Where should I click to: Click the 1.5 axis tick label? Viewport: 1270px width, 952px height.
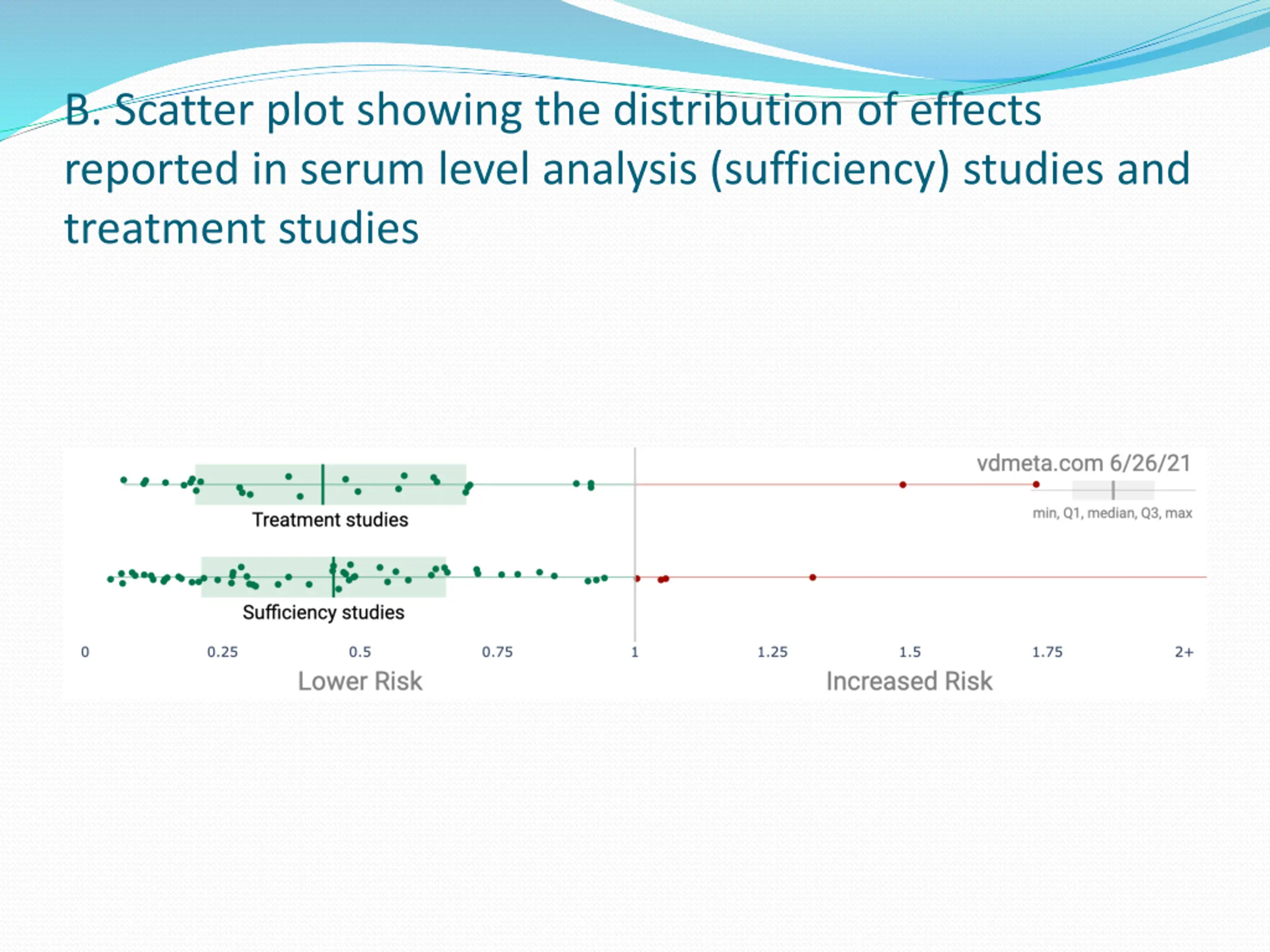(910, 652)
